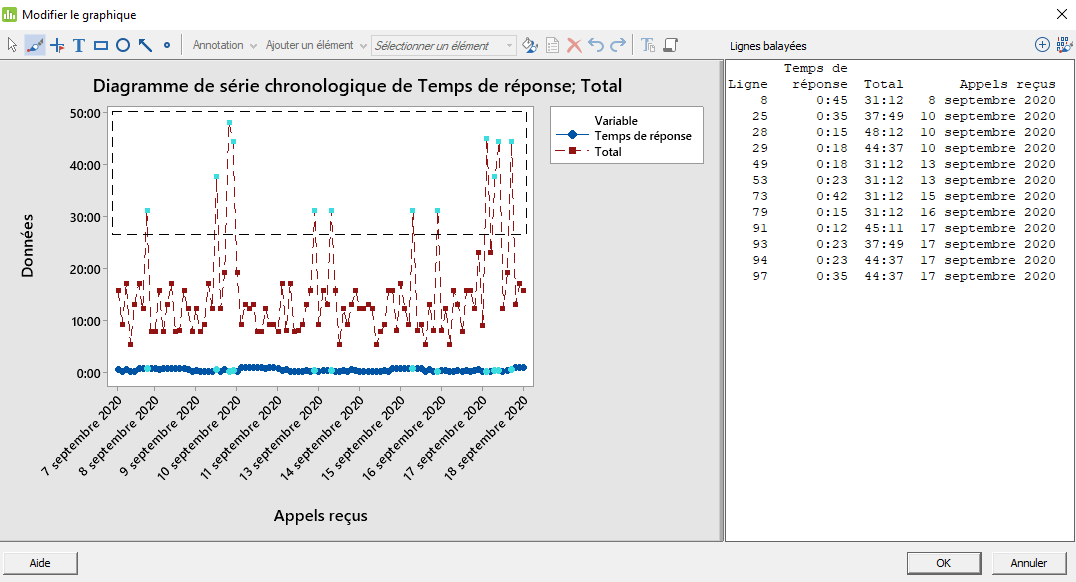This screenshot has width=1076, height=582.
Task: Select the chart title text
Action: tap(358, 86)
